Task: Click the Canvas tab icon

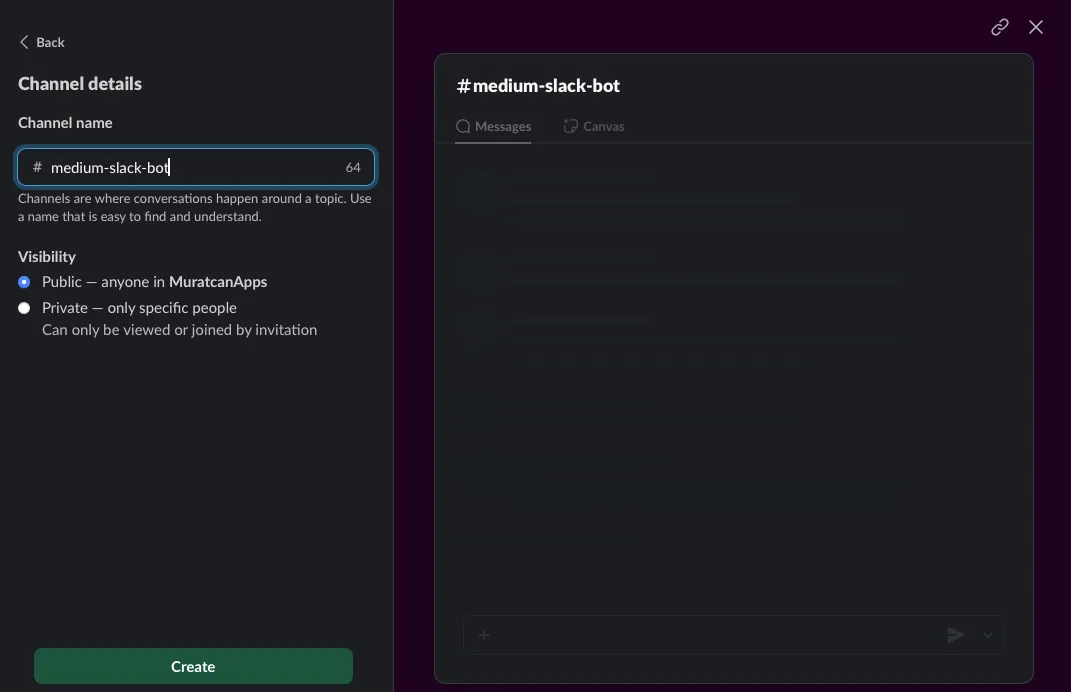Action: 570,126
